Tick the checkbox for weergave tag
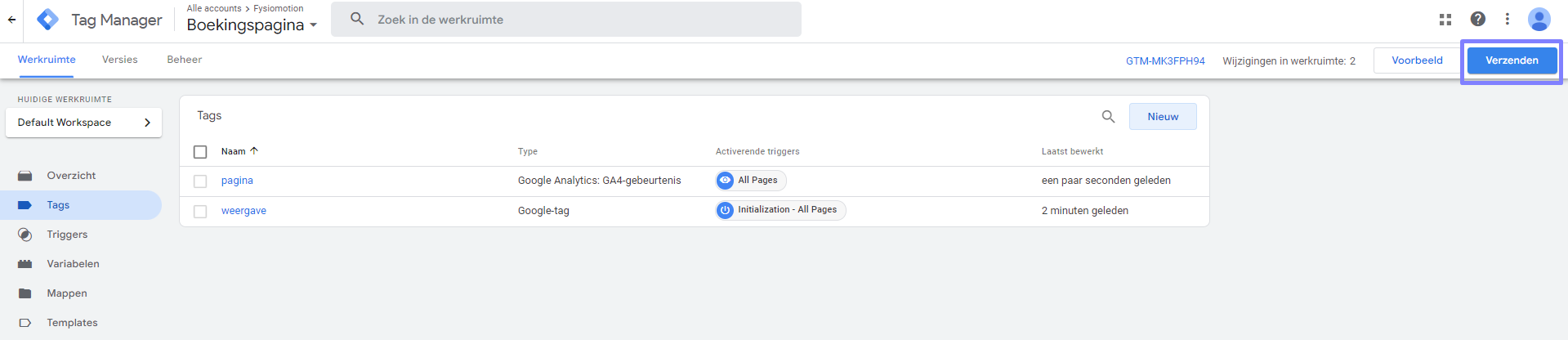The image size is (1568, 340). pos(200,212)
